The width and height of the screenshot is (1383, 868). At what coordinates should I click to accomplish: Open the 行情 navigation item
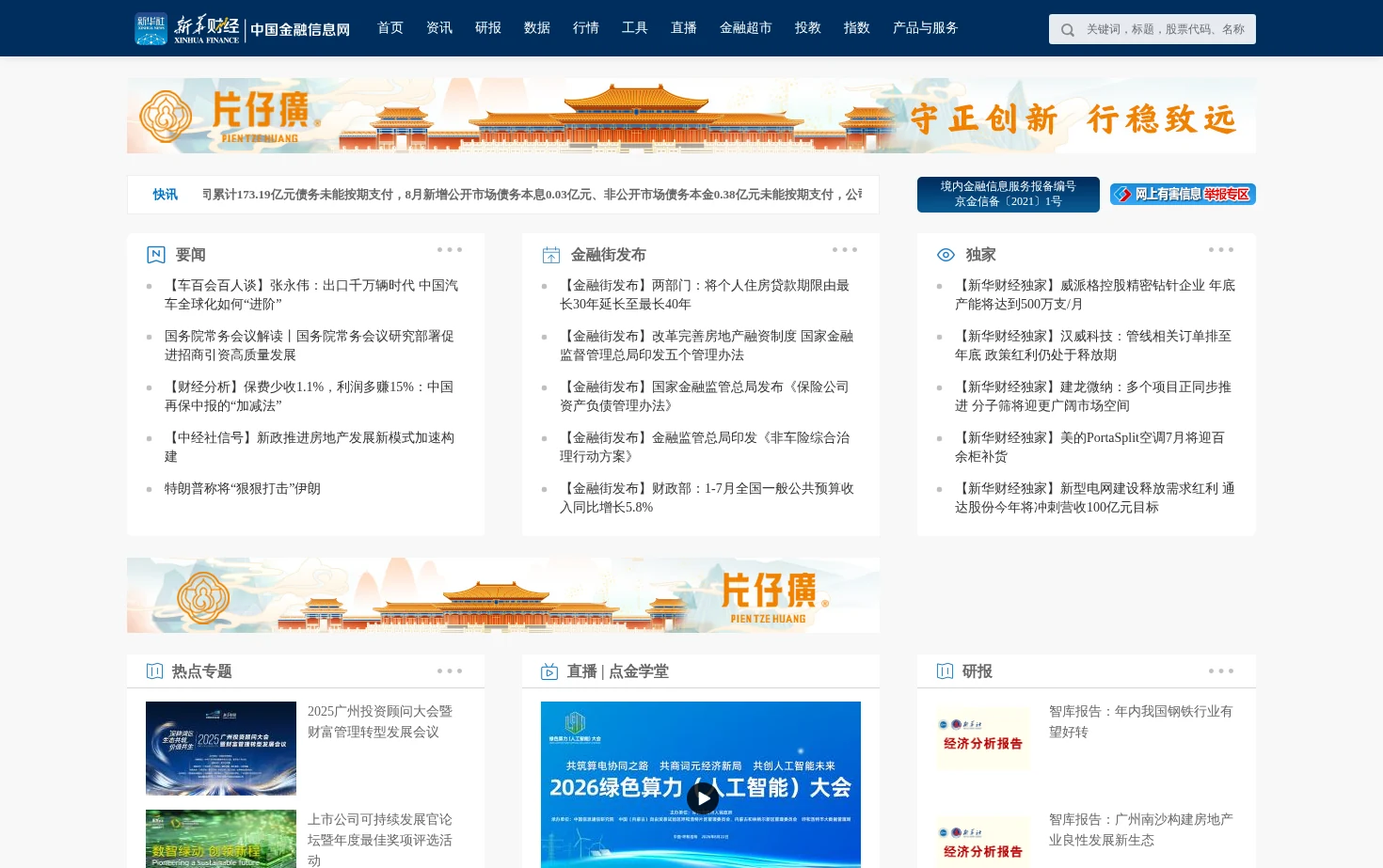[x=586, y=28]
